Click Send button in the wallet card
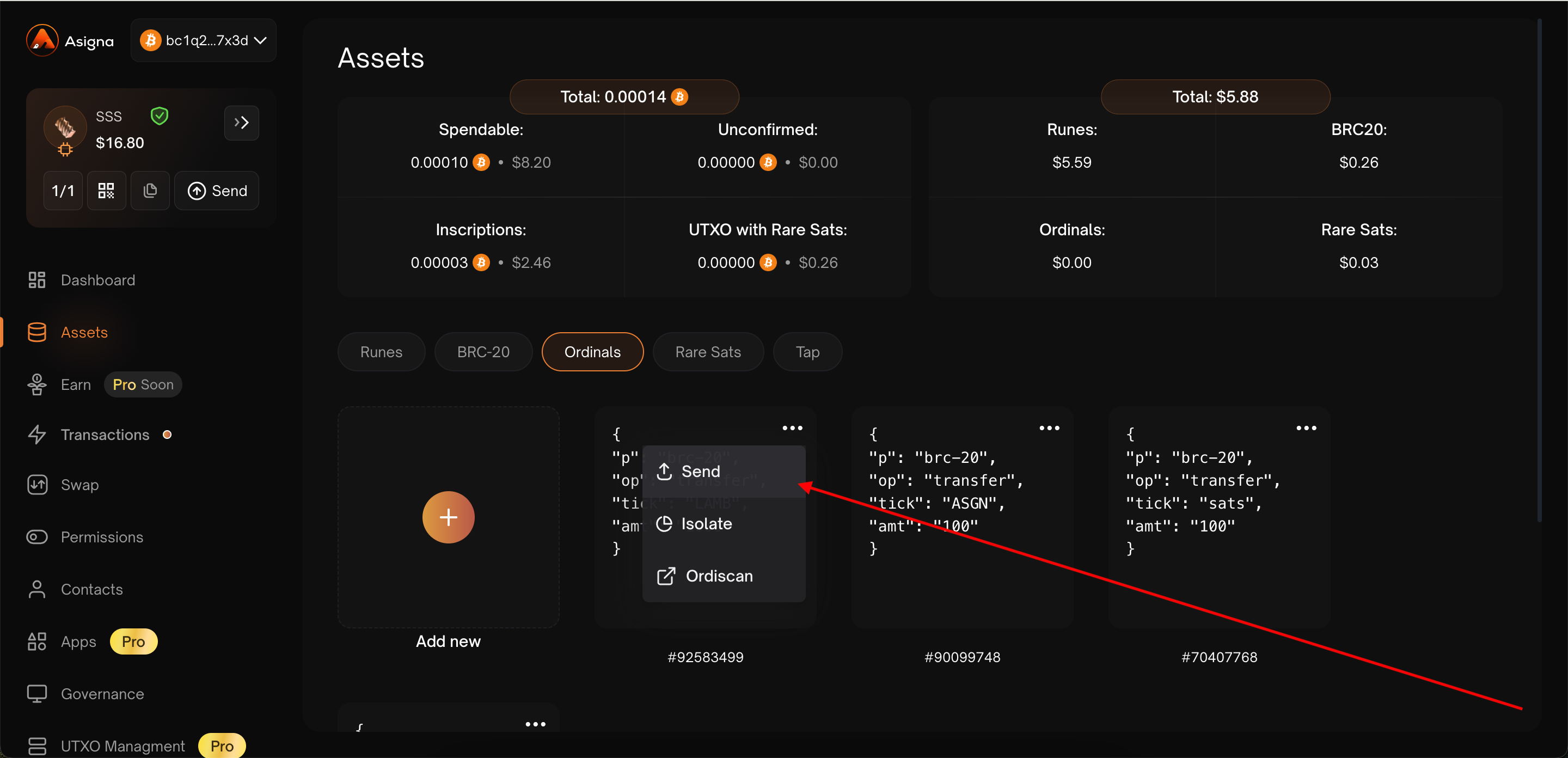The height and width of the screenshot is (758, 1568). click(x=217, y=191)
